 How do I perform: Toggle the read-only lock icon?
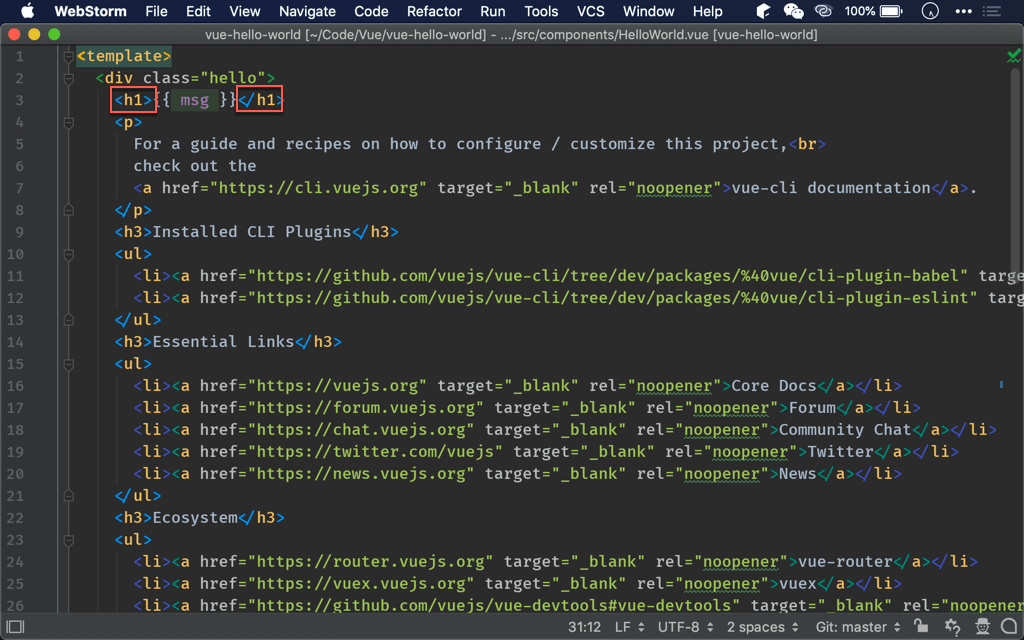921,626
